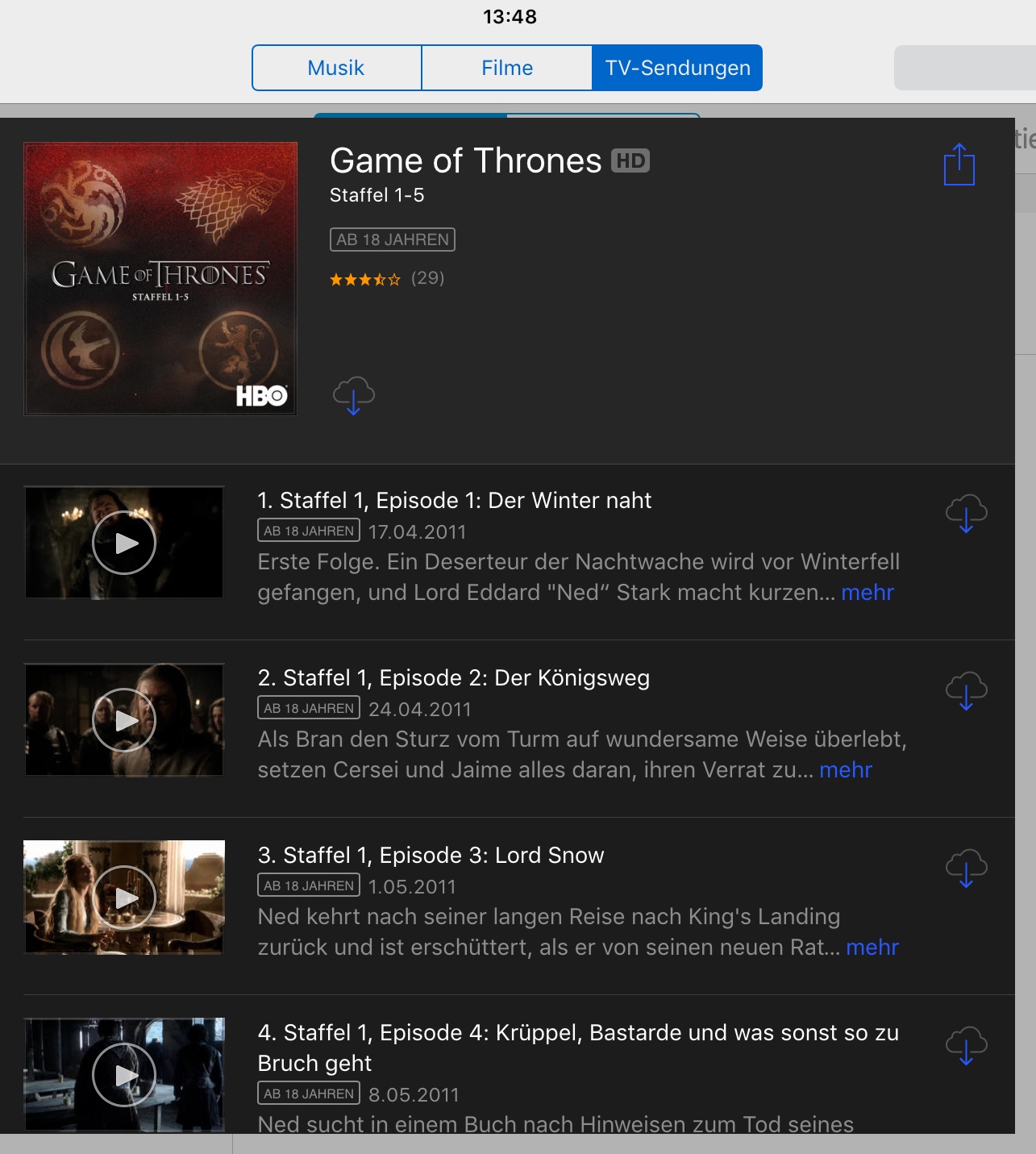The image size is (1036, 1154).
Task: Switch to the Musik tab
Action: click(336, 68)
